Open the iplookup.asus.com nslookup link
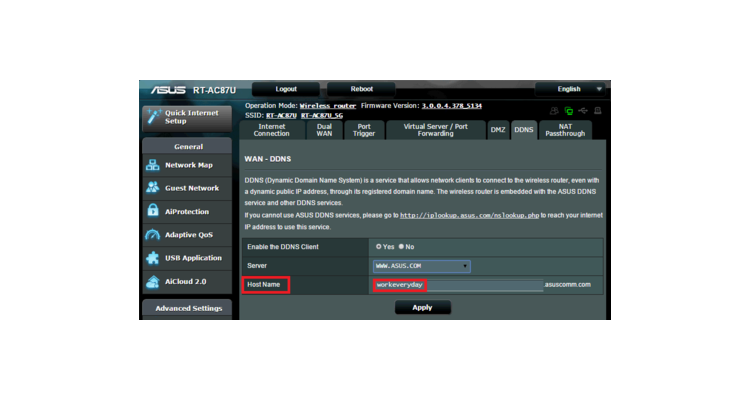This screenshot has height=400, width=750. [469, 215]
